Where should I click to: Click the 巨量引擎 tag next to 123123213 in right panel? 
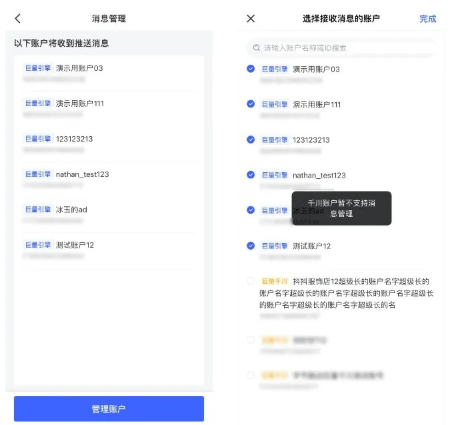pyautogui.click(x=274, y=140)
